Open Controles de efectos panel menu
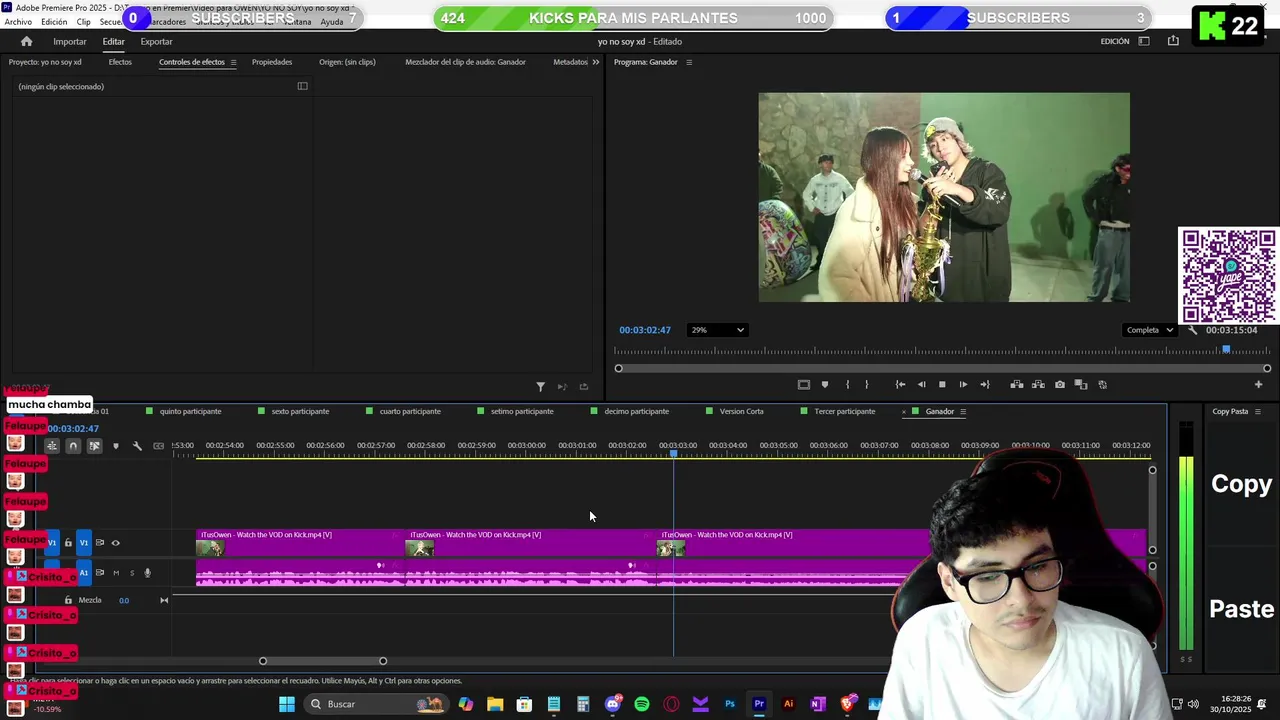The width and height of the screenshot is (1280, 720). pyautogui.click(x=233, y=62)
